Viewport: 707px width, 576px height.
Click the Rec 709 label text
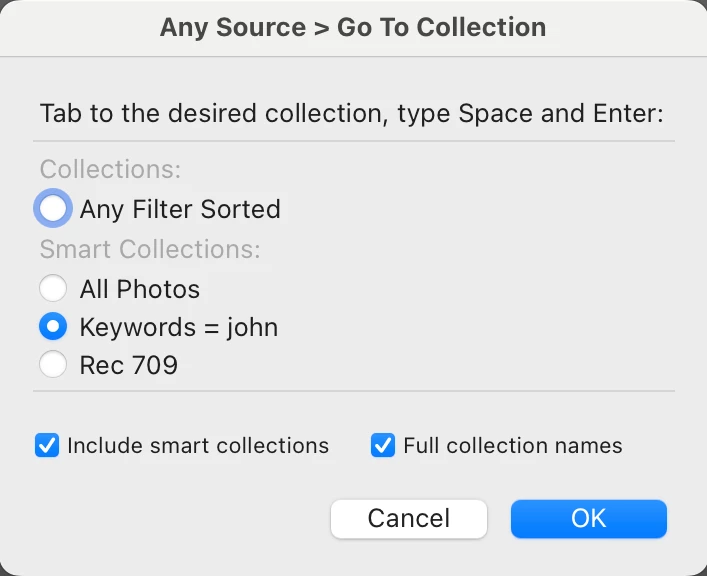(129, 365)
